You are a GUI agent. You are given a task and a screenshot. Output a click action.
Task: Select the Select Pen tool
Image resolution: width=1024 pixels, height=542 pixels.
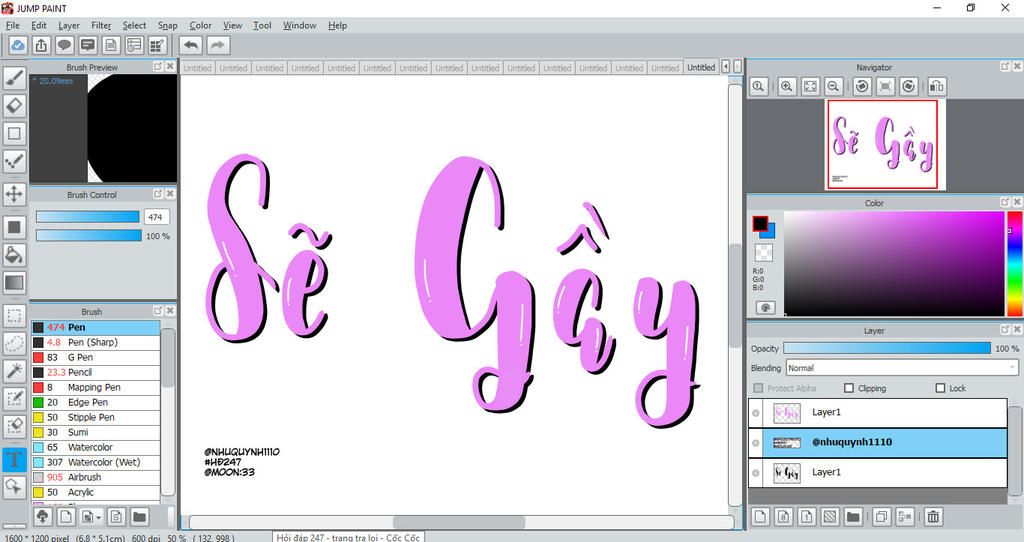pyautogui.click(x=14, y=398)
